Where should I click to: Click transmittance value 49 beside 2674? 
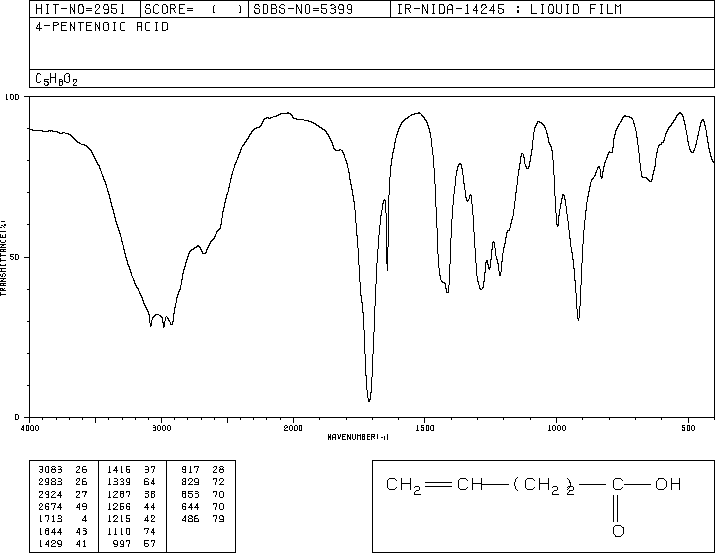pos(82,506)
